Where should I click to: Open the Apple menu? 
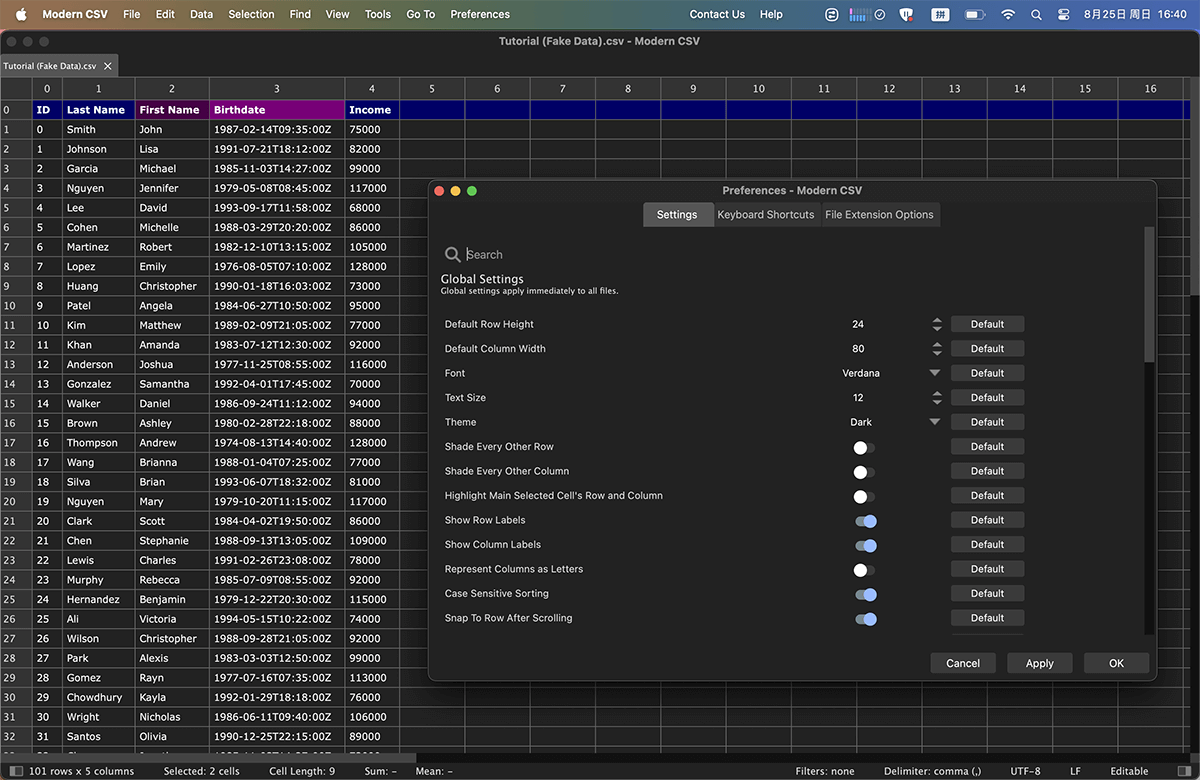[x=20, y=14]
